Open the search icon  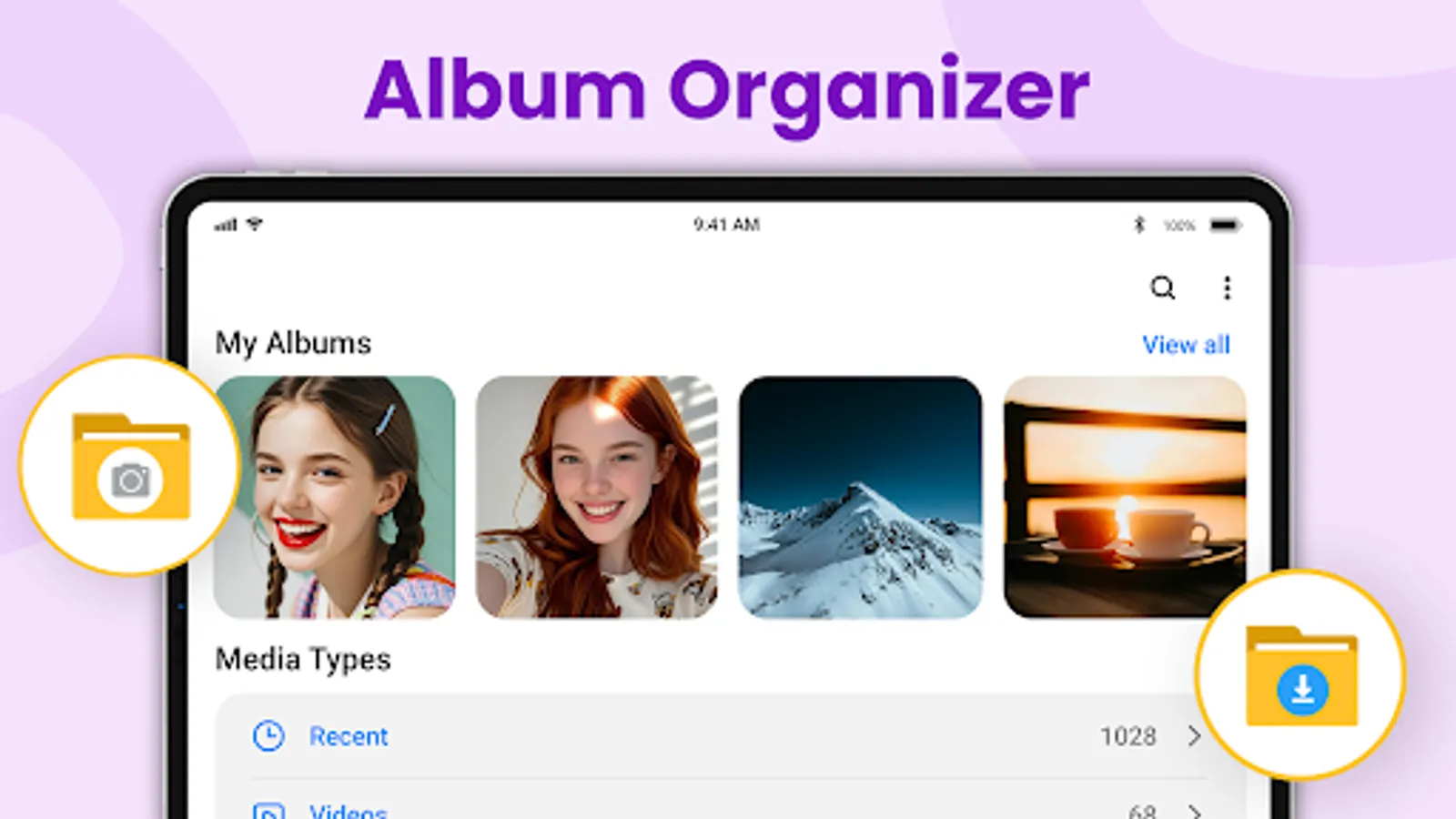[x=1163, y=288]
